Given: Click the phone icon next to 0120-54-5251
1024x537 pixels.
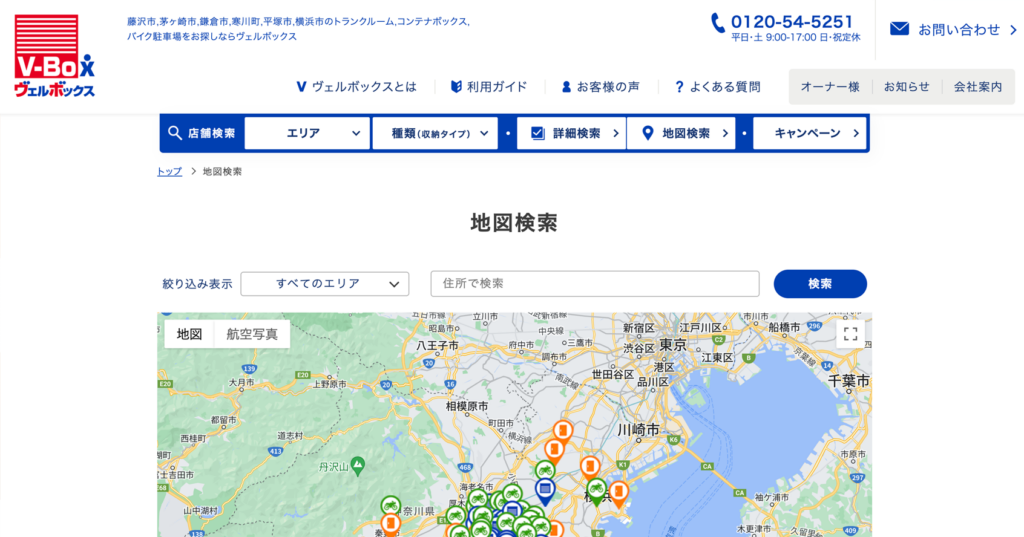Looking at the screenshot, I should [x=718, y=22].
